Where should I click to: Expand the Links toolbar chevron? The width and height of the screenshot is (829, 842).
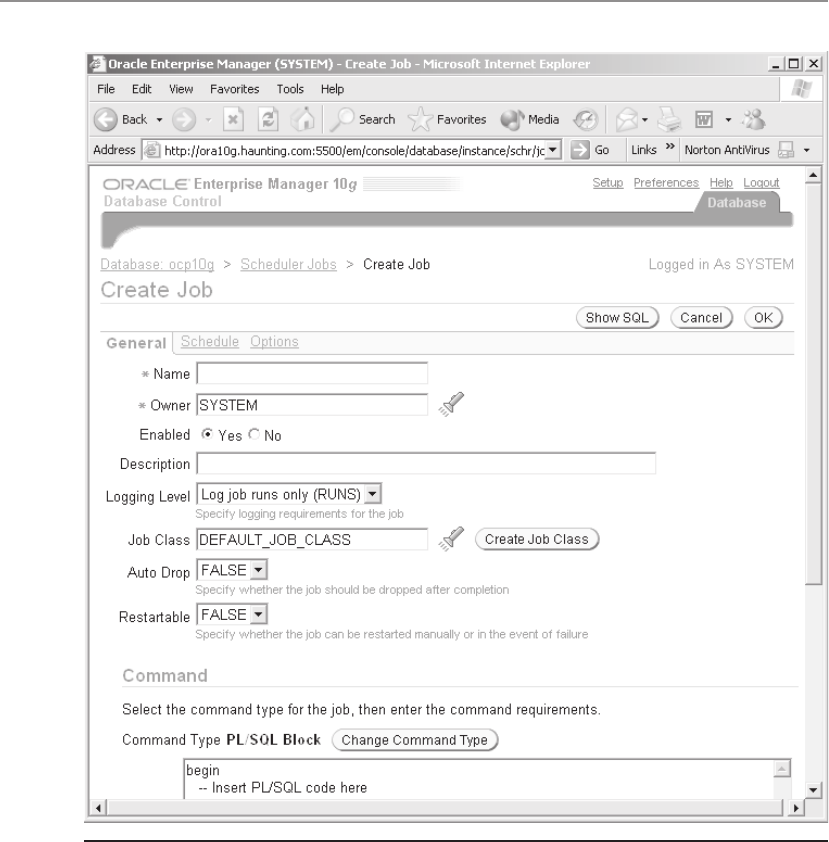click(x=670, y=147)
